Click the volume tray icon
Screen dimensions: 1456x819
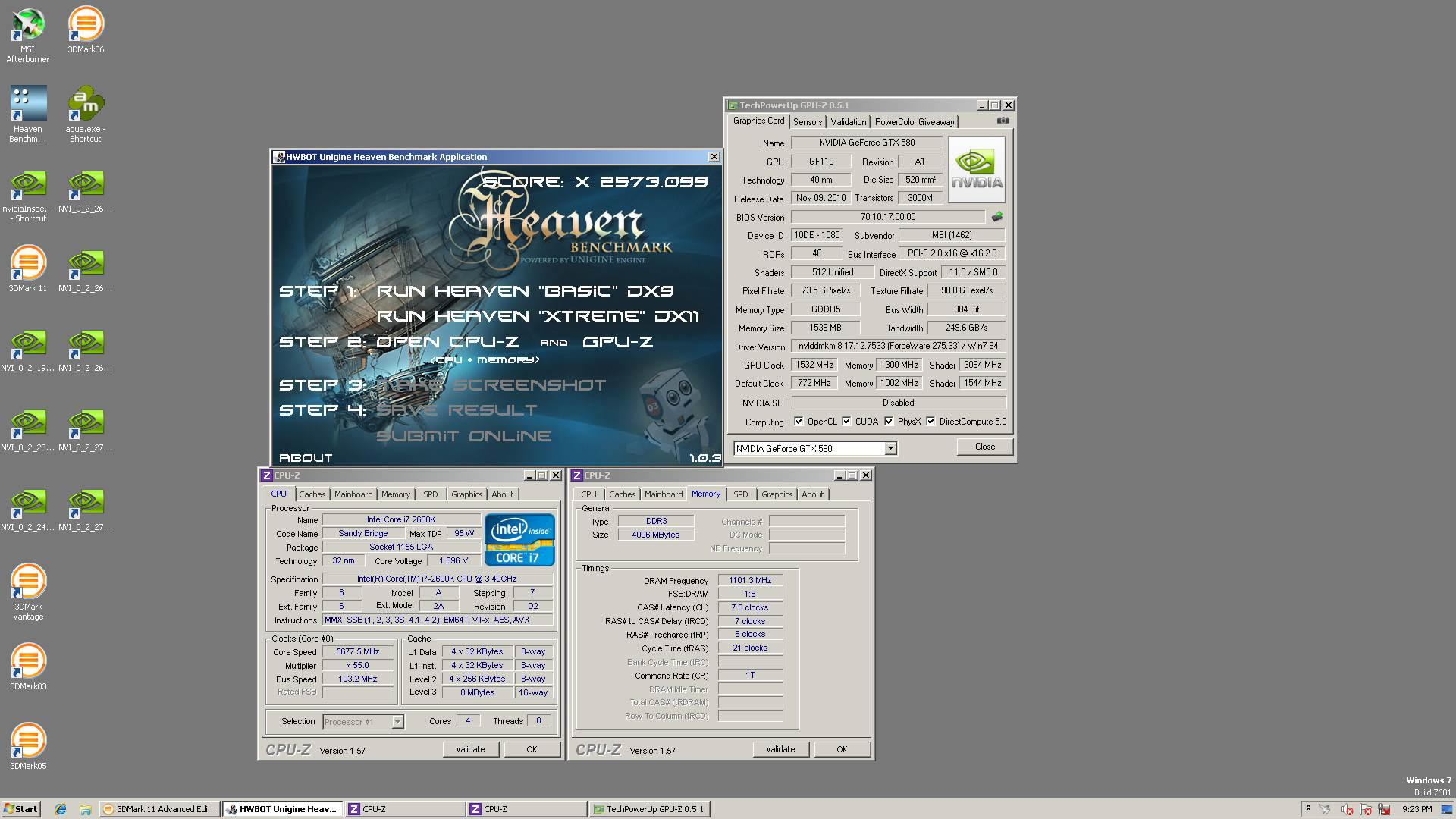coord(1347,809)
